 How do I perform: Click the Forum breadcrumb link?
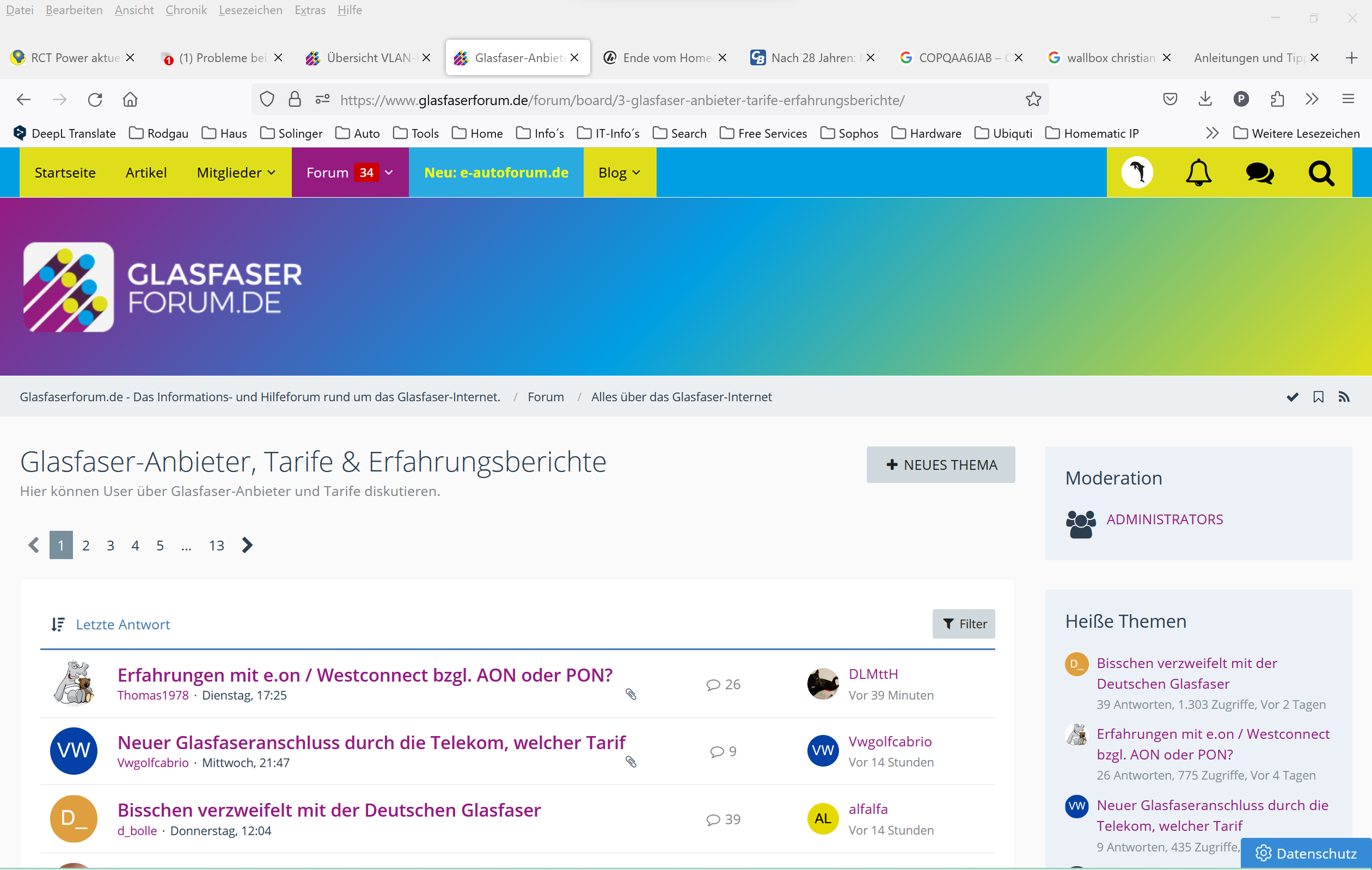coord(546,397)
